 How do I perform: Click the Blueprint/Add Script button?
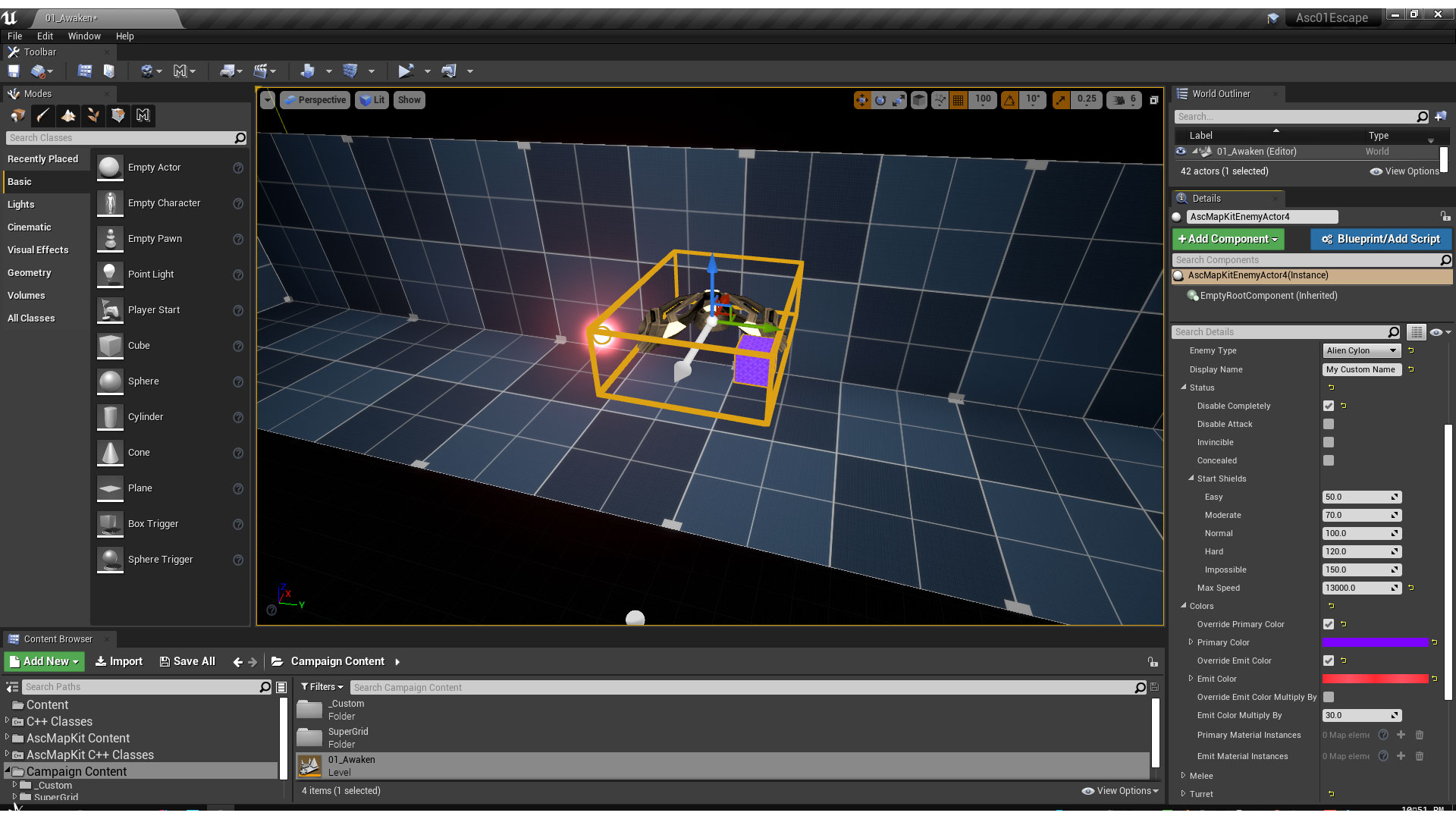tap(1380, 239)
